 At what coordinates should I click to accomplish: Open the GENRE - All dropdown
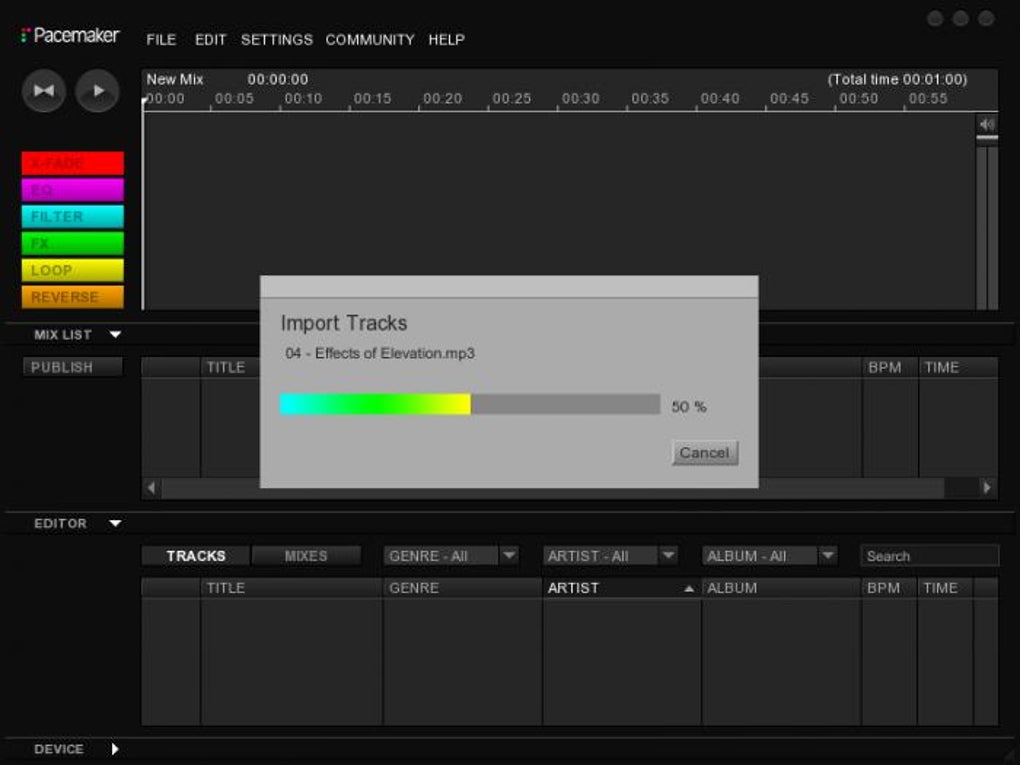[451, 556]
